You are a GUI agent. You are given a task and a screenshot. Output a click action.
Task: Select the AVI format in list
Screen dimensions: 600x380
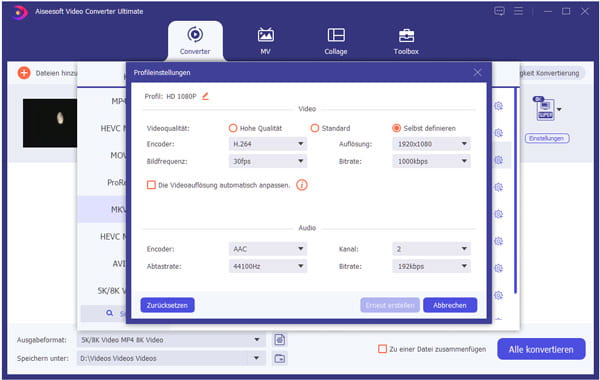pyautogui.click(x=102, y=264)
